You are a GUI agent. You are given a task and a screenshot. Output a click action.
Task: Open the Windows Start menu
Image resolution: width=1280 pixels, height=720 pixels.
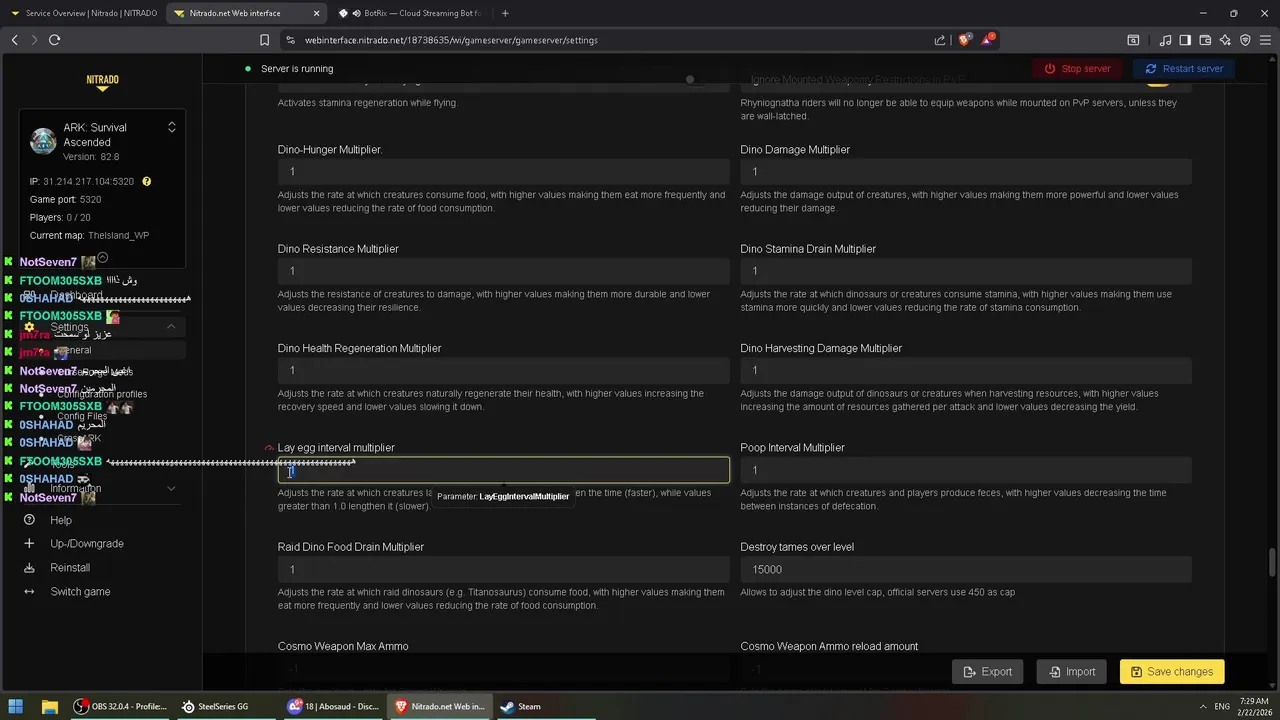(x=16, y=706)
